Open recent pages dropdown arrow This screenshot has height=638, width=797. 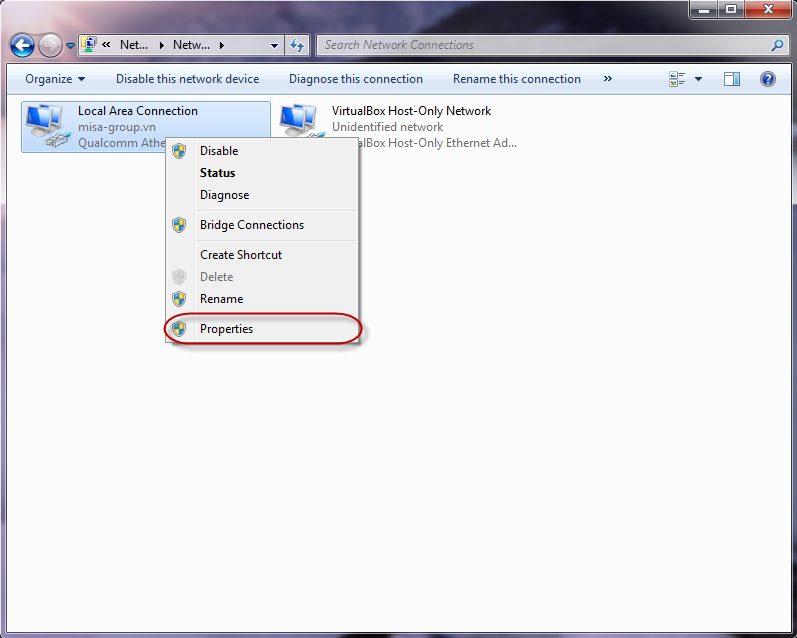71,45
